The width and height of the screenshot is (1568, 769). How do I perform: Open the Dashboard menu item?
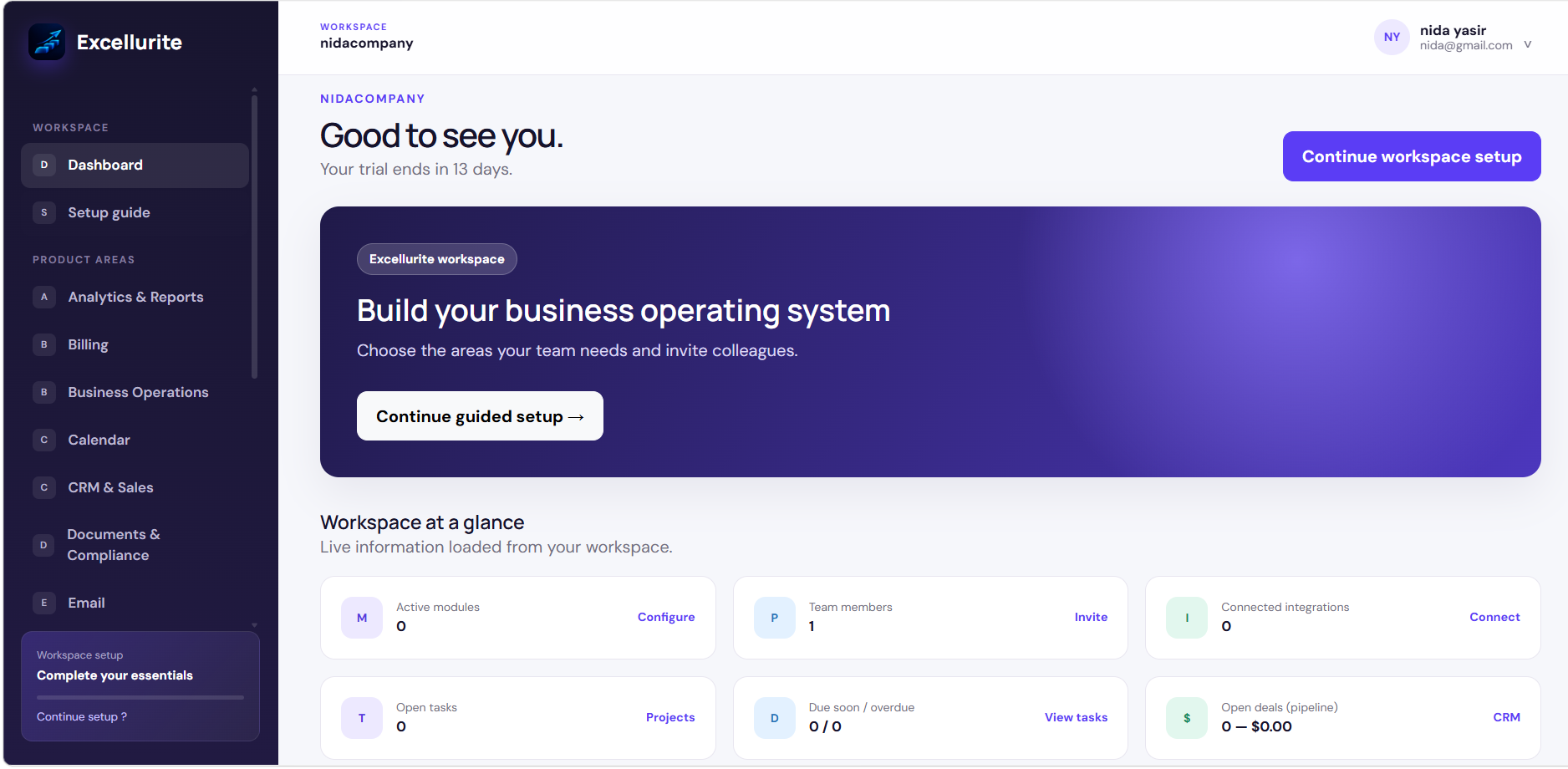tap(135, 165)
